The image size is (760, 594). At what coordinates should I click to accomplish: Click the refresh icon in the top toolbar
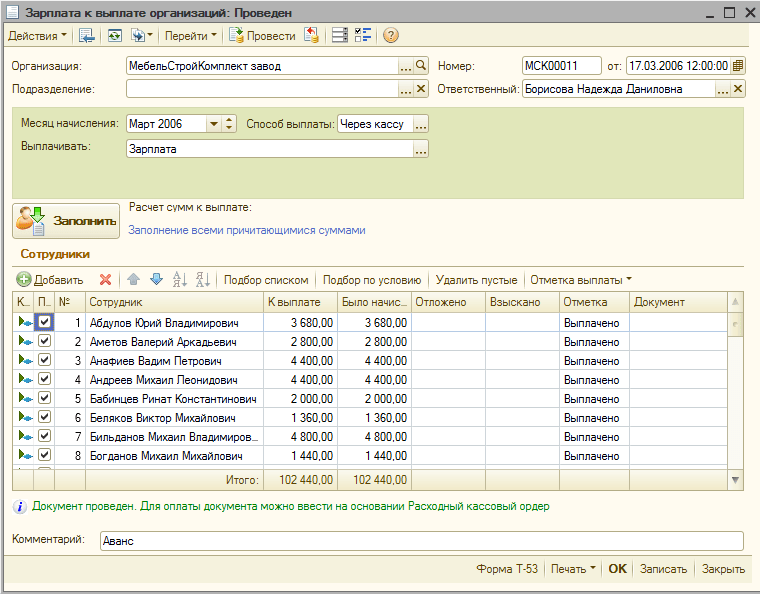[115, 36]
